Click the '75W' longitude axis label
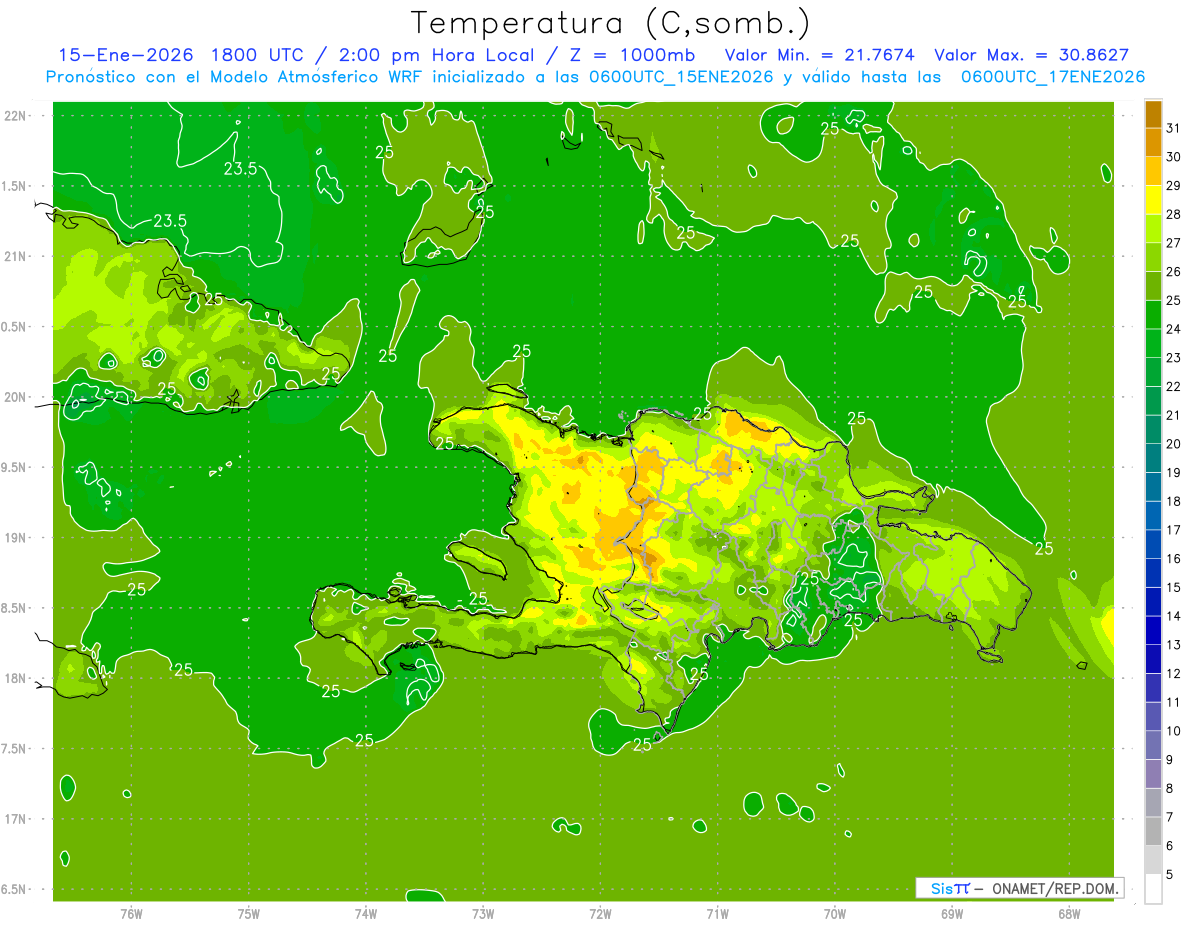This screenshot has height=927, width=1200. (x=248, y=914)
